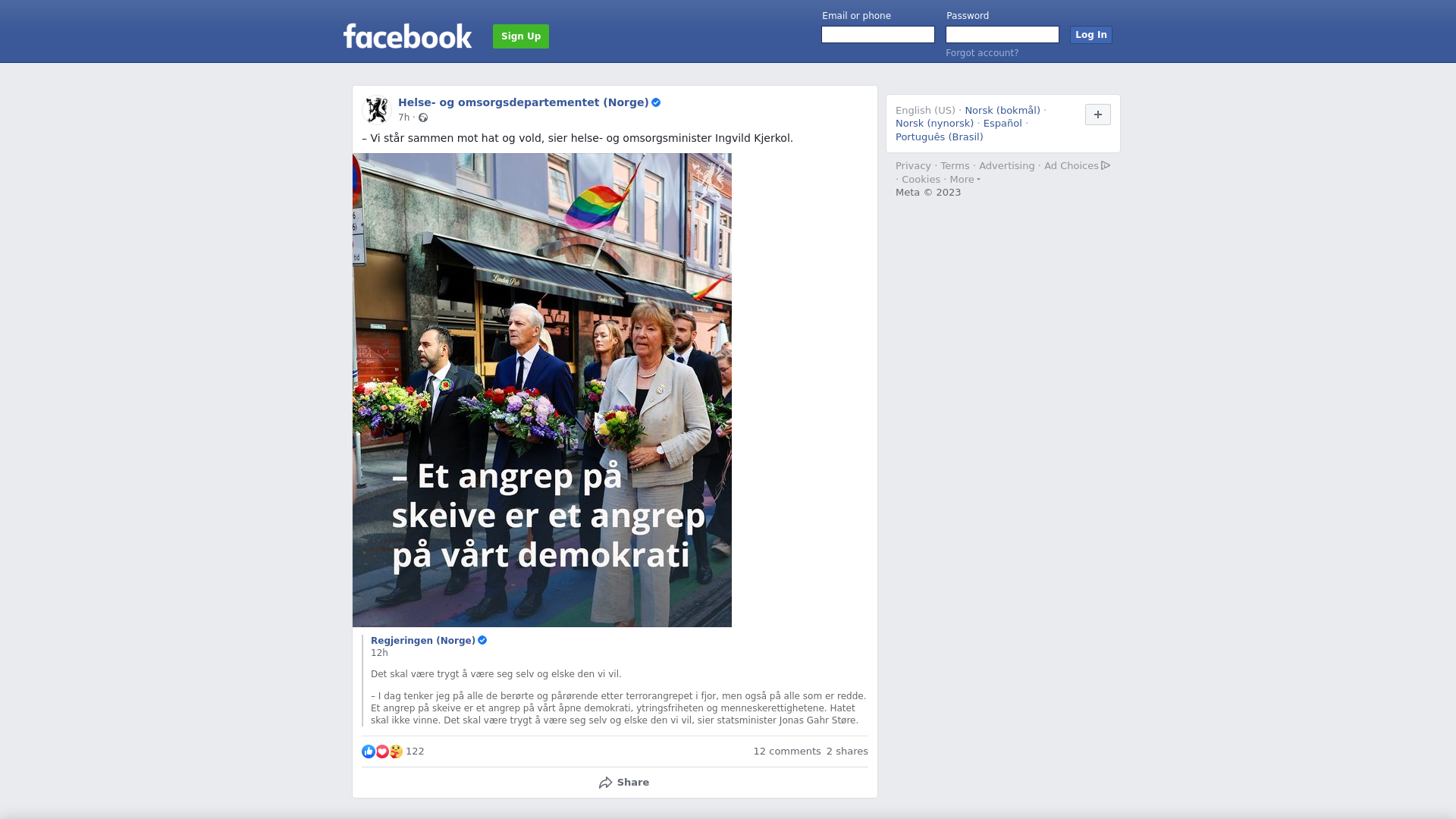Click the Facebook logo
This screenshot has width=1456, height=819.
(407, 36)
